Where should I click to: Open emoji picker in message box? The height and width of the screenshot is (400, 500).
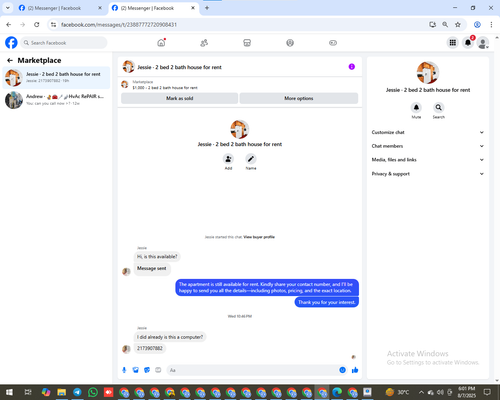coord(342,370)
